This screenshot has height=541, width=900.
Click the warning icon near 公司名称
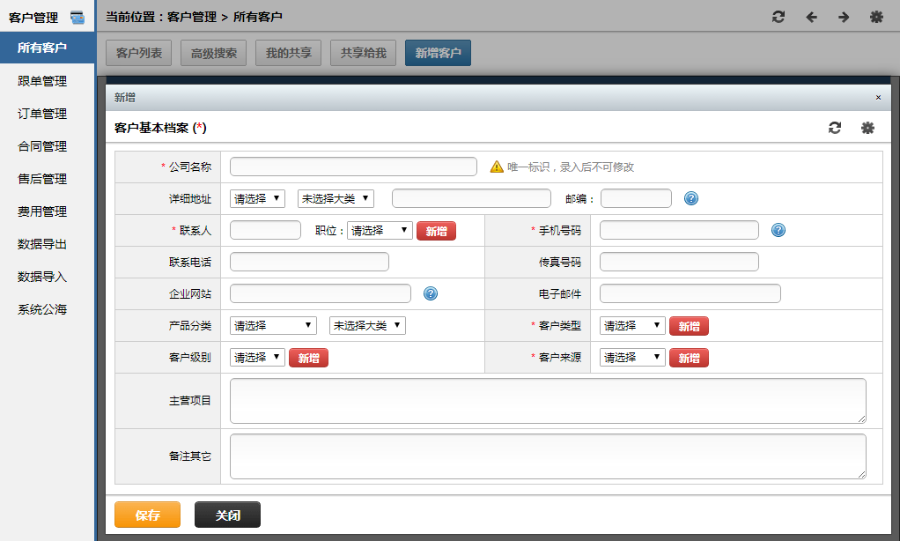click(496, 166)
